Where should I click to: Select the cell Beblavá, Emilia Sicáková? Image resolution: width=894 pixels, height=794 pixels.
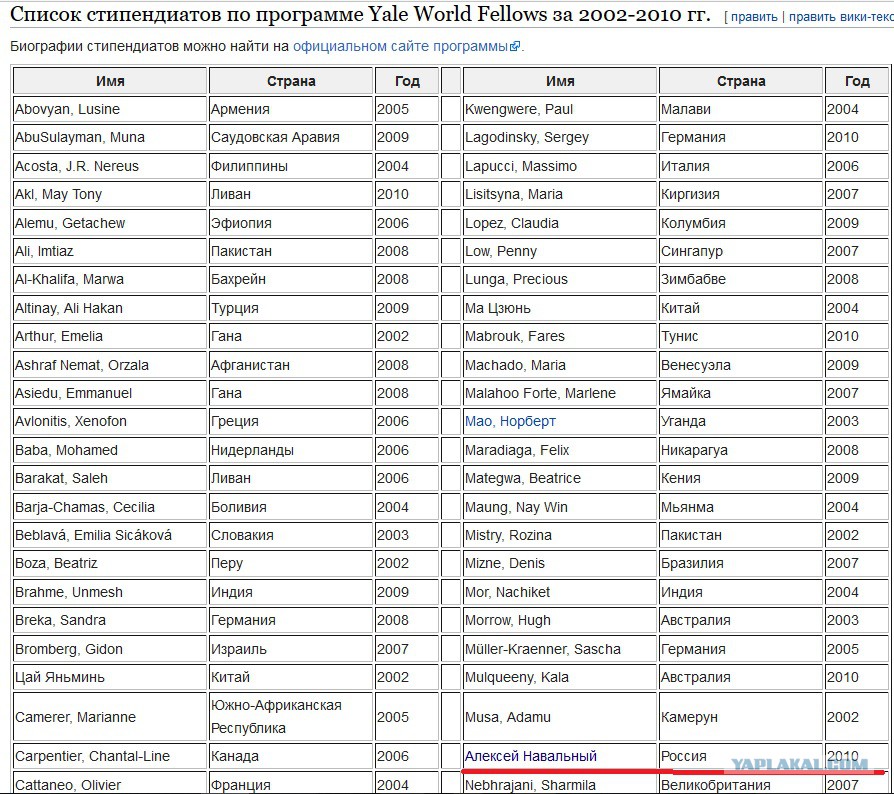tap(110, 535)
